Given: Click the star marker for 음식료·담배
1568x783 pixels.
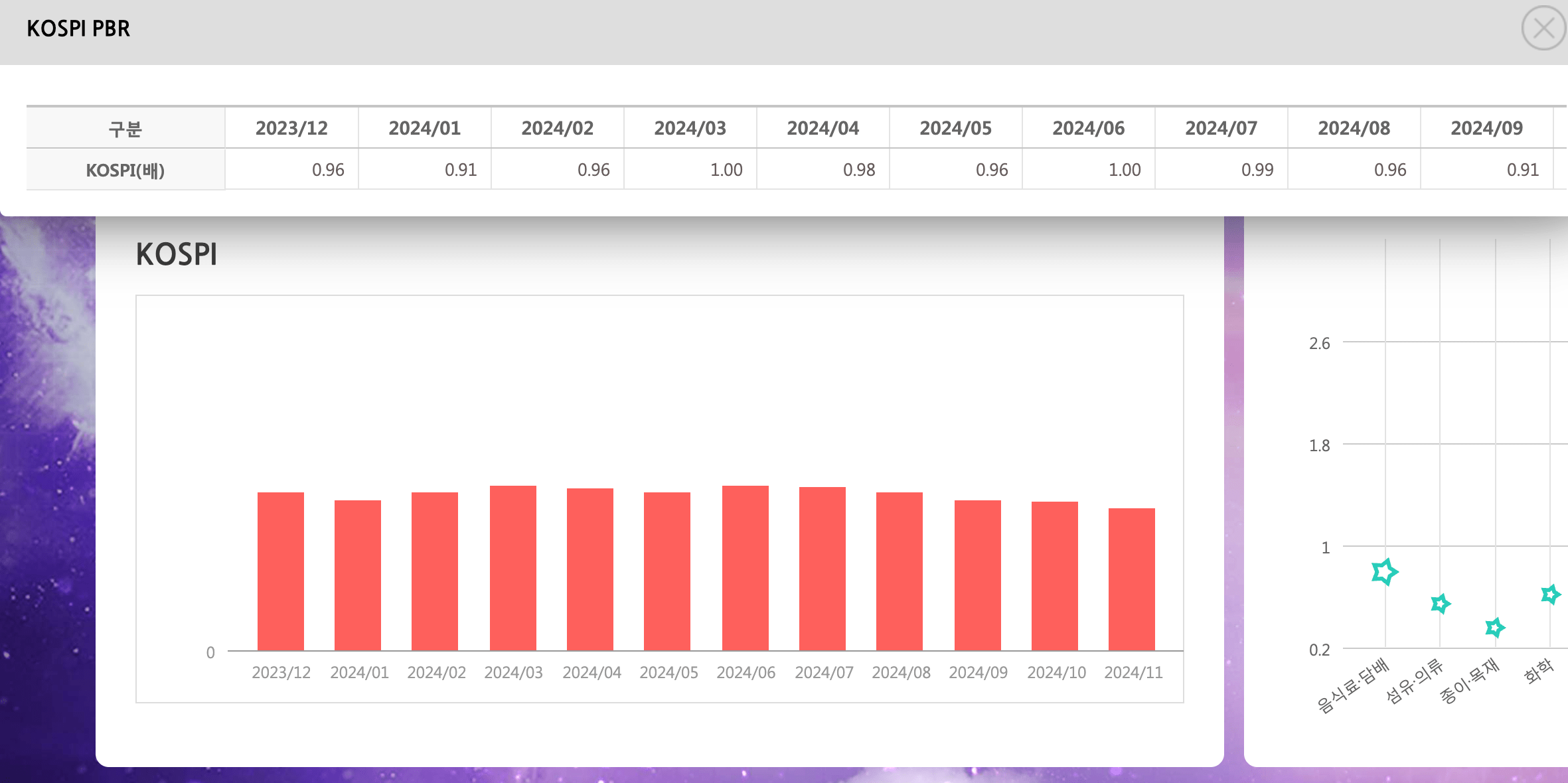Looking at the screenshot, I should [1385, 571].
